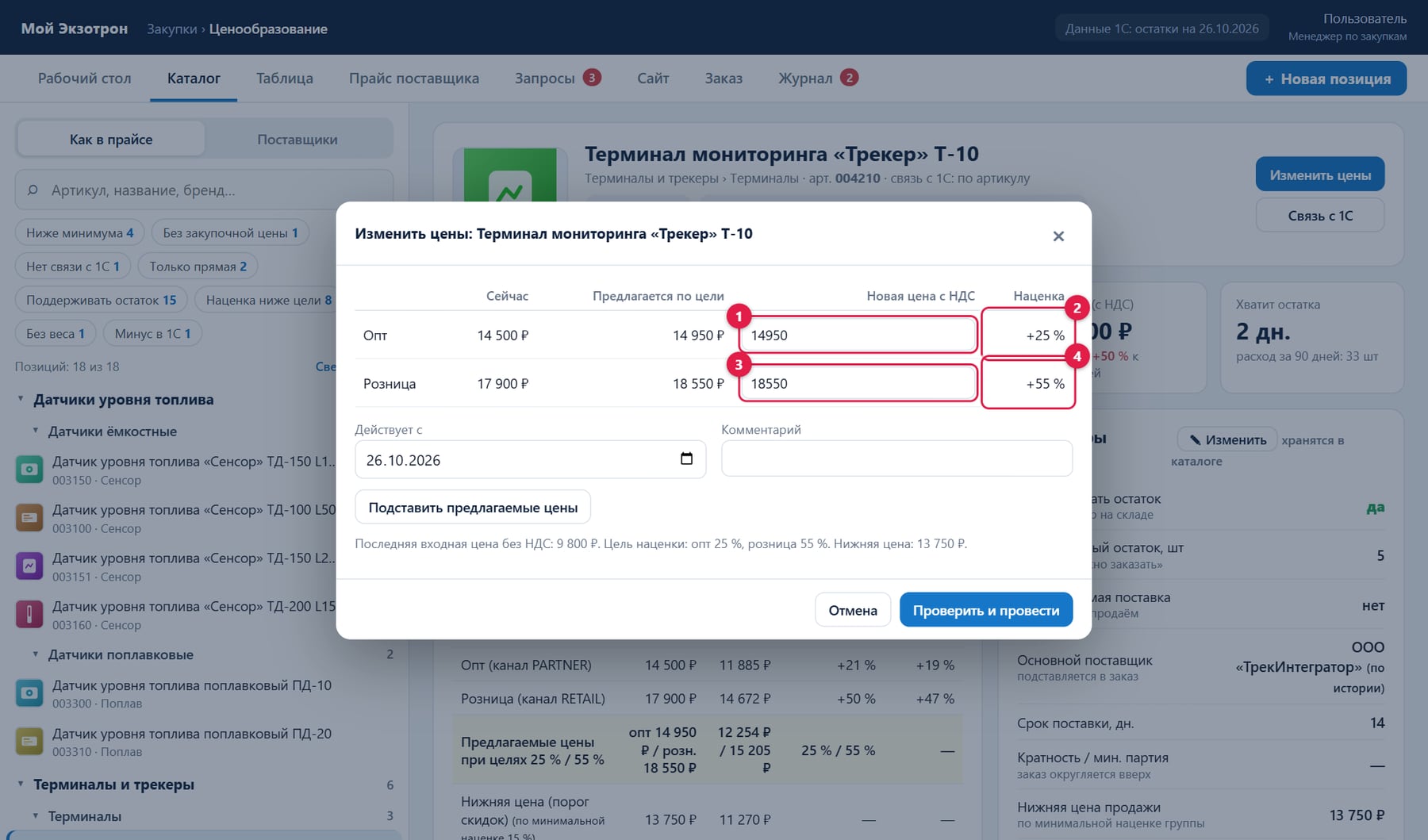Toggle the Без закупочной цены filter chip

(230, 232)
